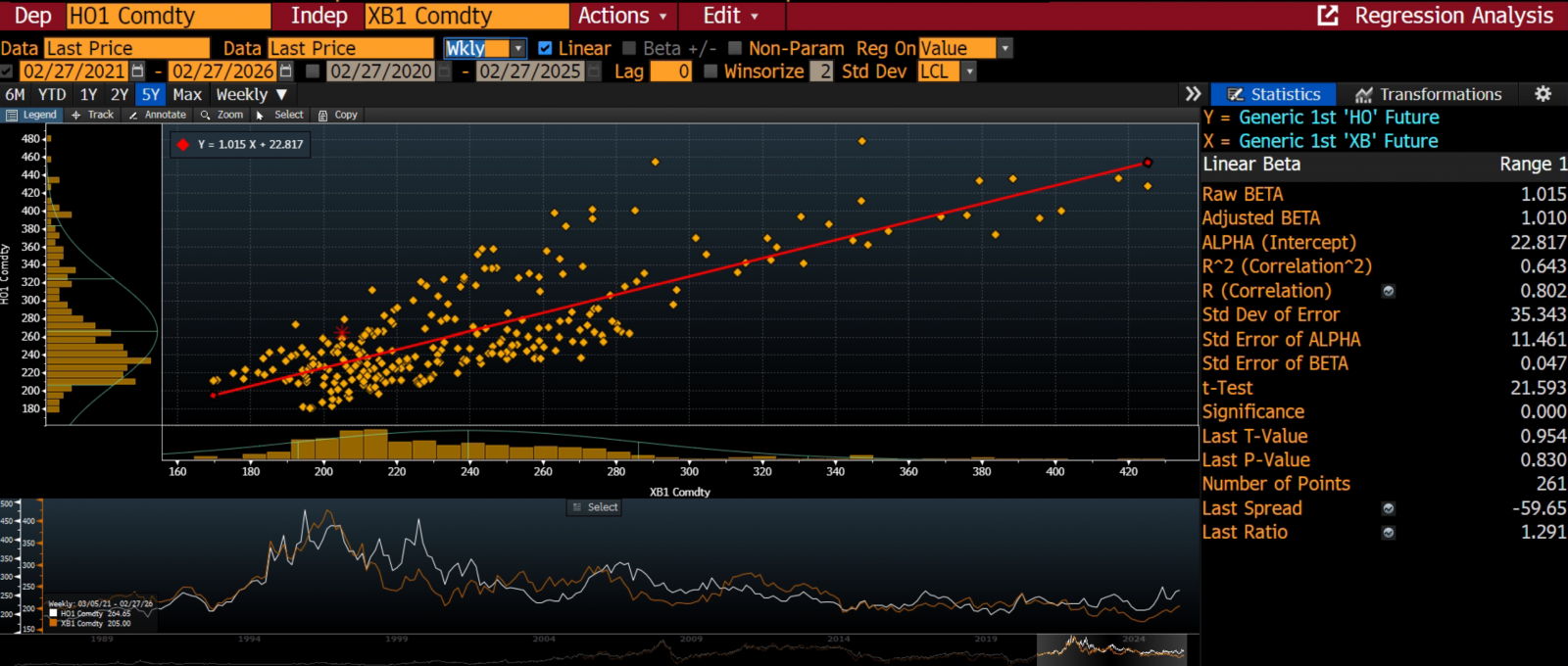Uncheck the Linear checkbox
The image size is (1568, 666).
(545, 48)
